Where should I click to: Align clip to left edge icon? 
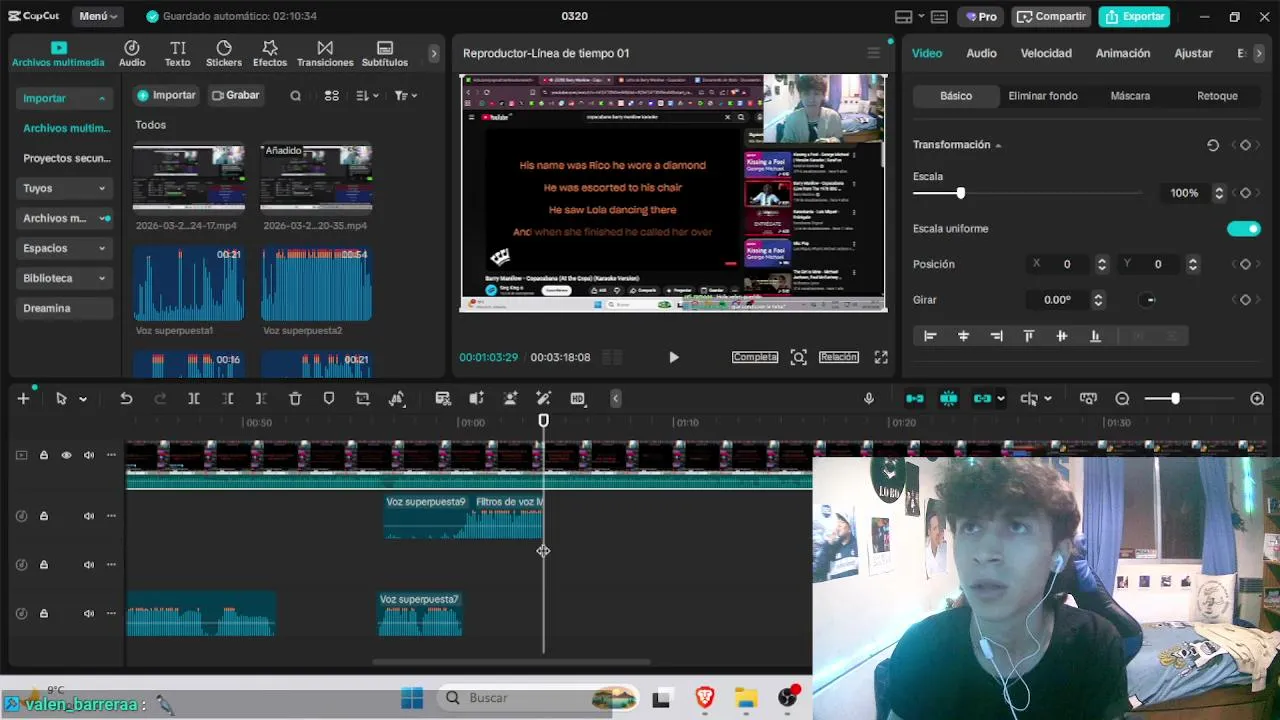930,336
